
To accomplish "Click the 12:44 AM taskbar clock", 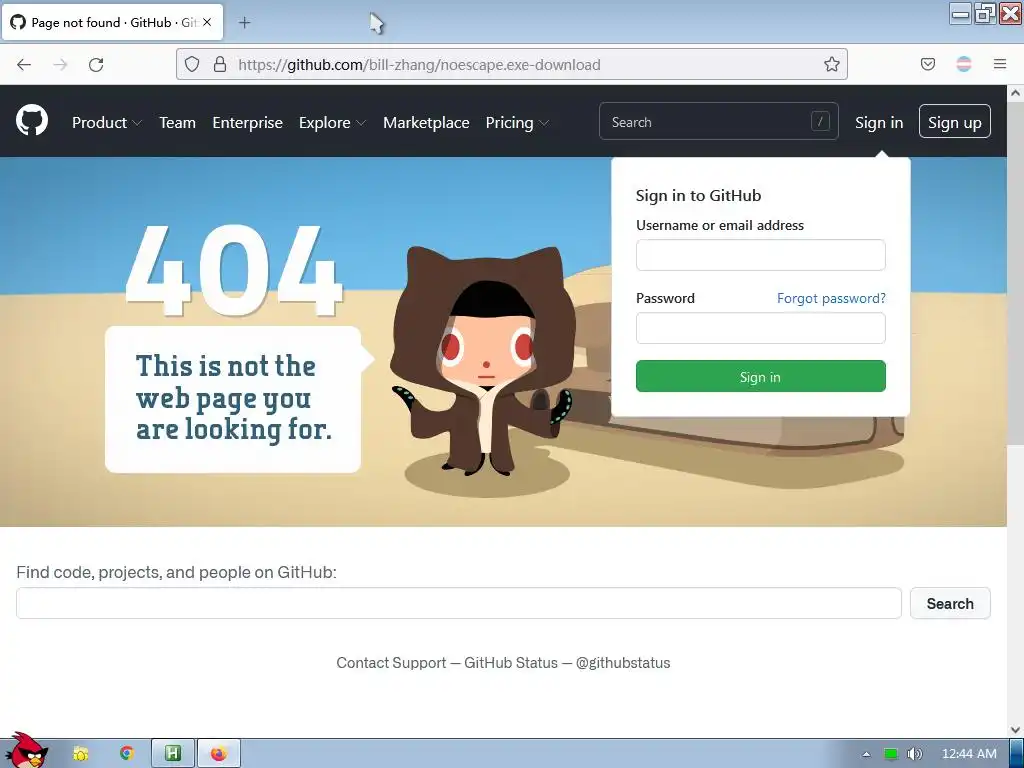I will coord(969,754).
